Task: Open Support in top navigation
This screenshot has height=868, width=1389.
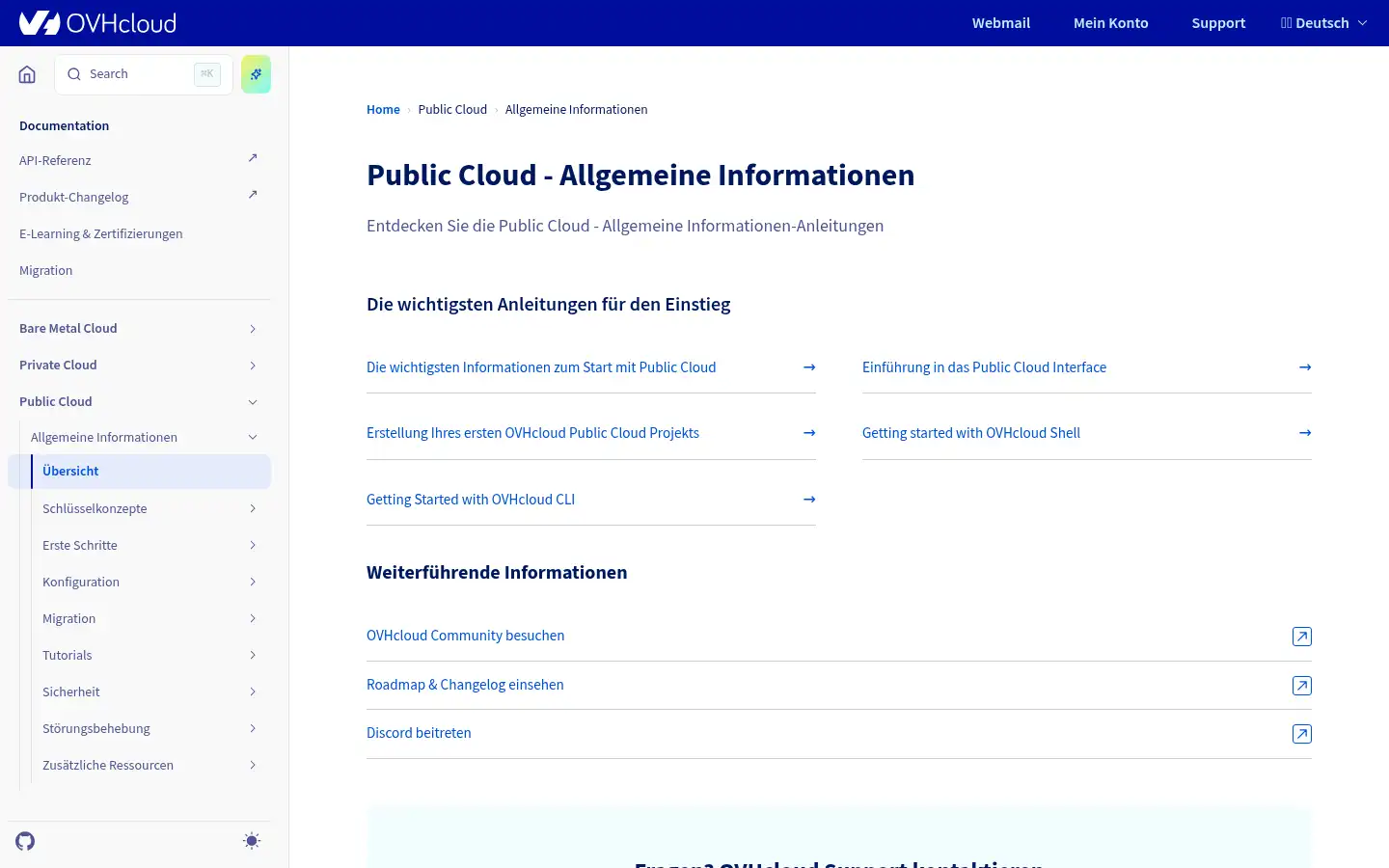Action: (x=1218, y=23)
